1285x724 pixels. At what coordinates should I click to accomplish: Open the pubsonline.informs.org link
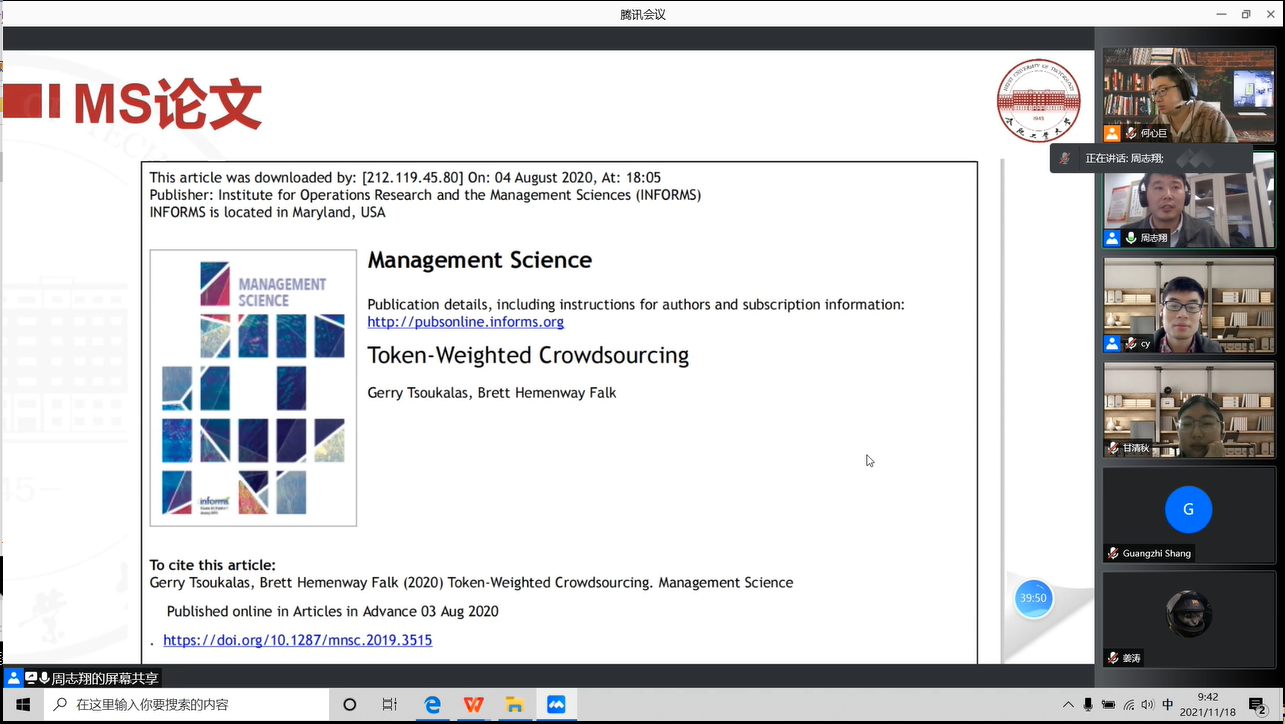465,322
